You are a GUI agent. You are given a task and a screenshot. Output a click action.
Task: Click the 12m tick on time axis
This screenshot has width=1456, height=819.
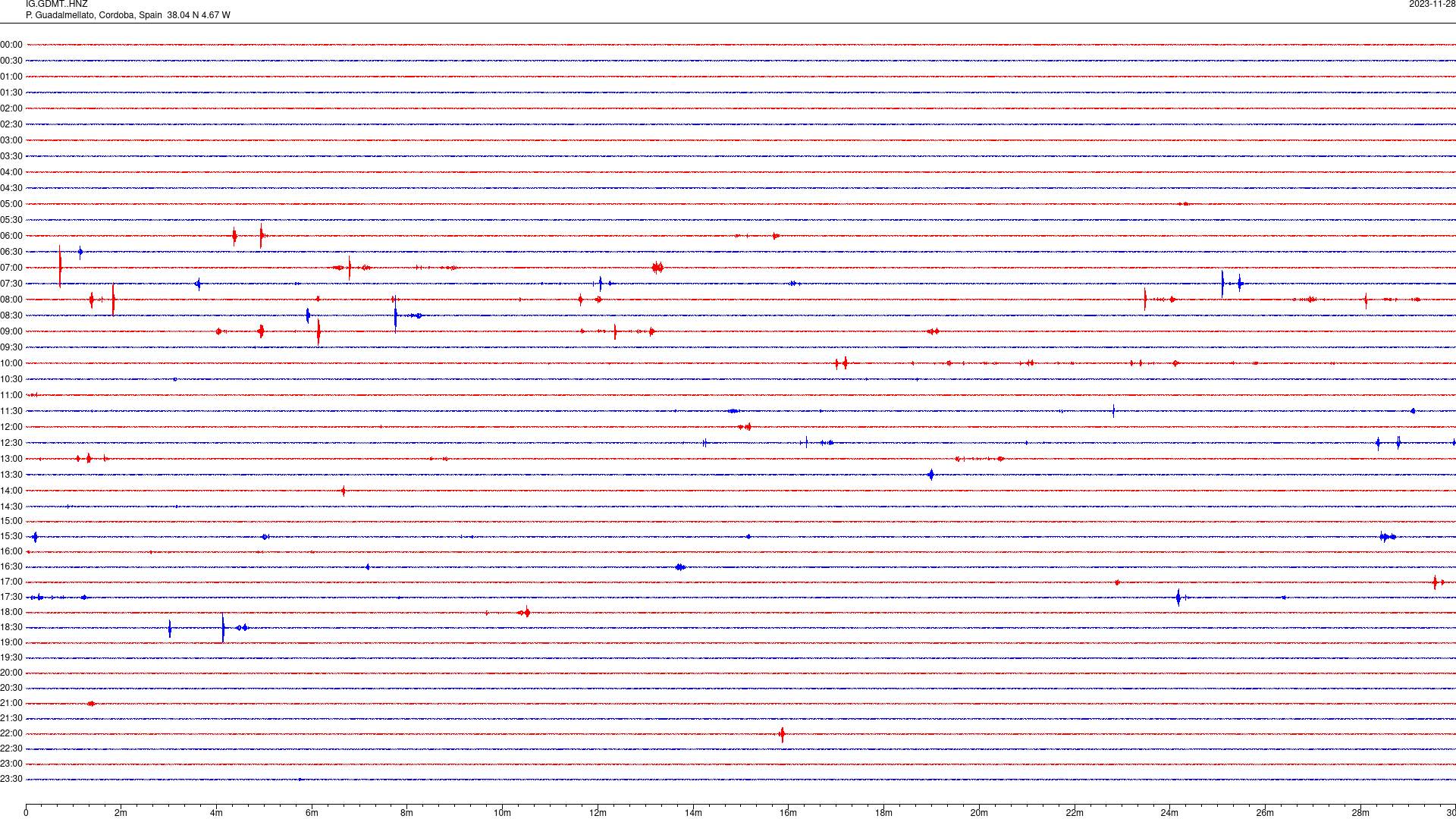coord(598,813)
